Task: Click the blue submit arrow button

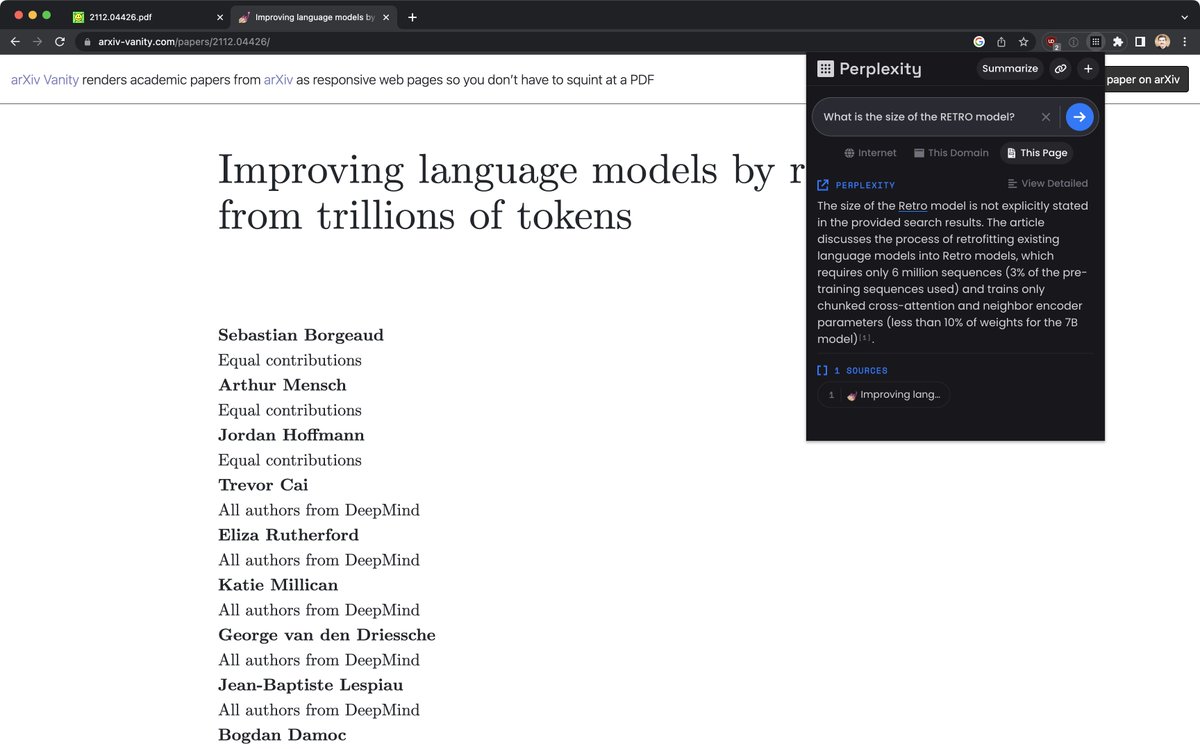Action: click(x=1079, y=117)
